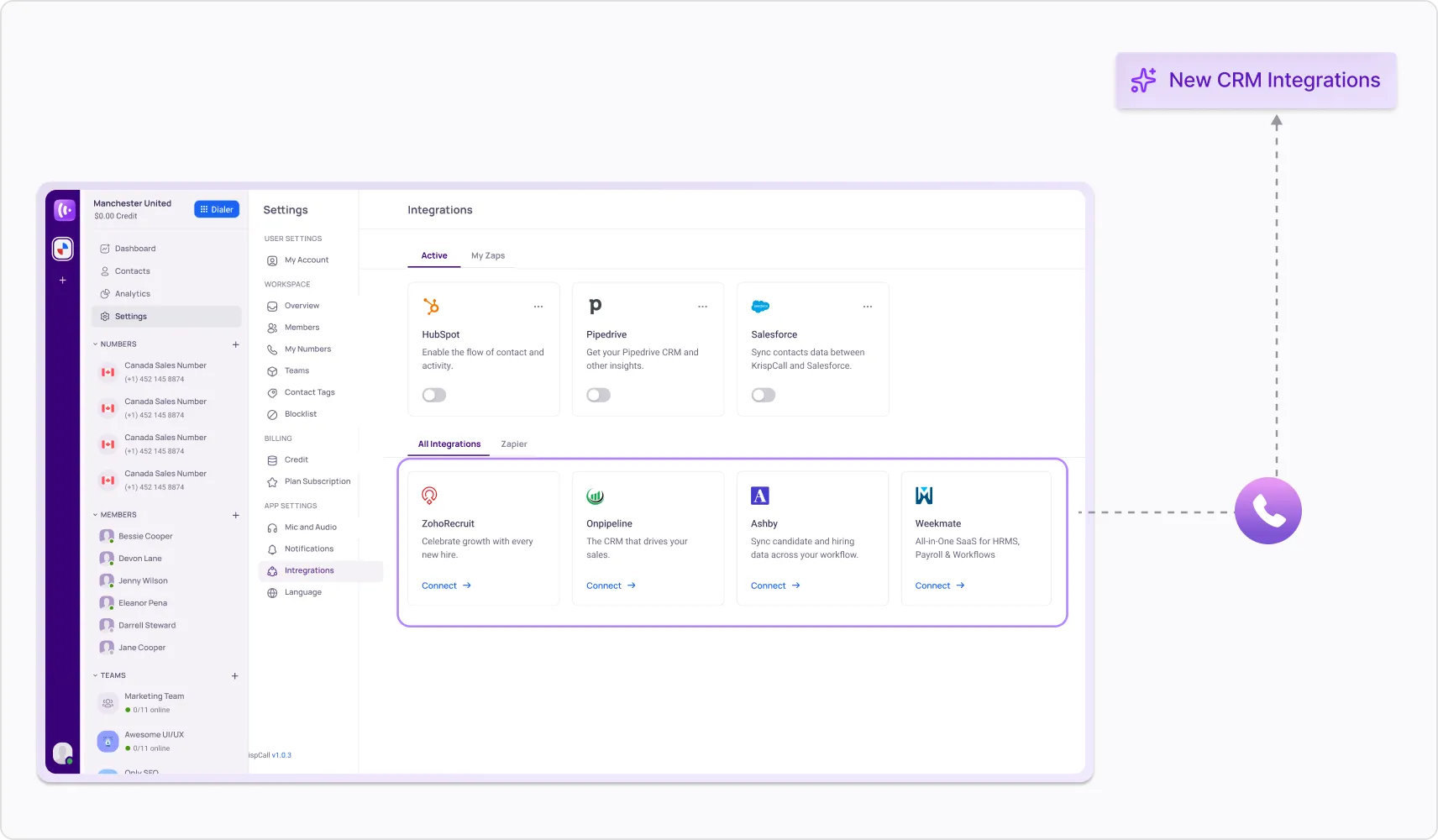This screenshot has width=1438, height=840.
Task: Switch to the All Integrations tab
Action: click(x=449, y=444)
